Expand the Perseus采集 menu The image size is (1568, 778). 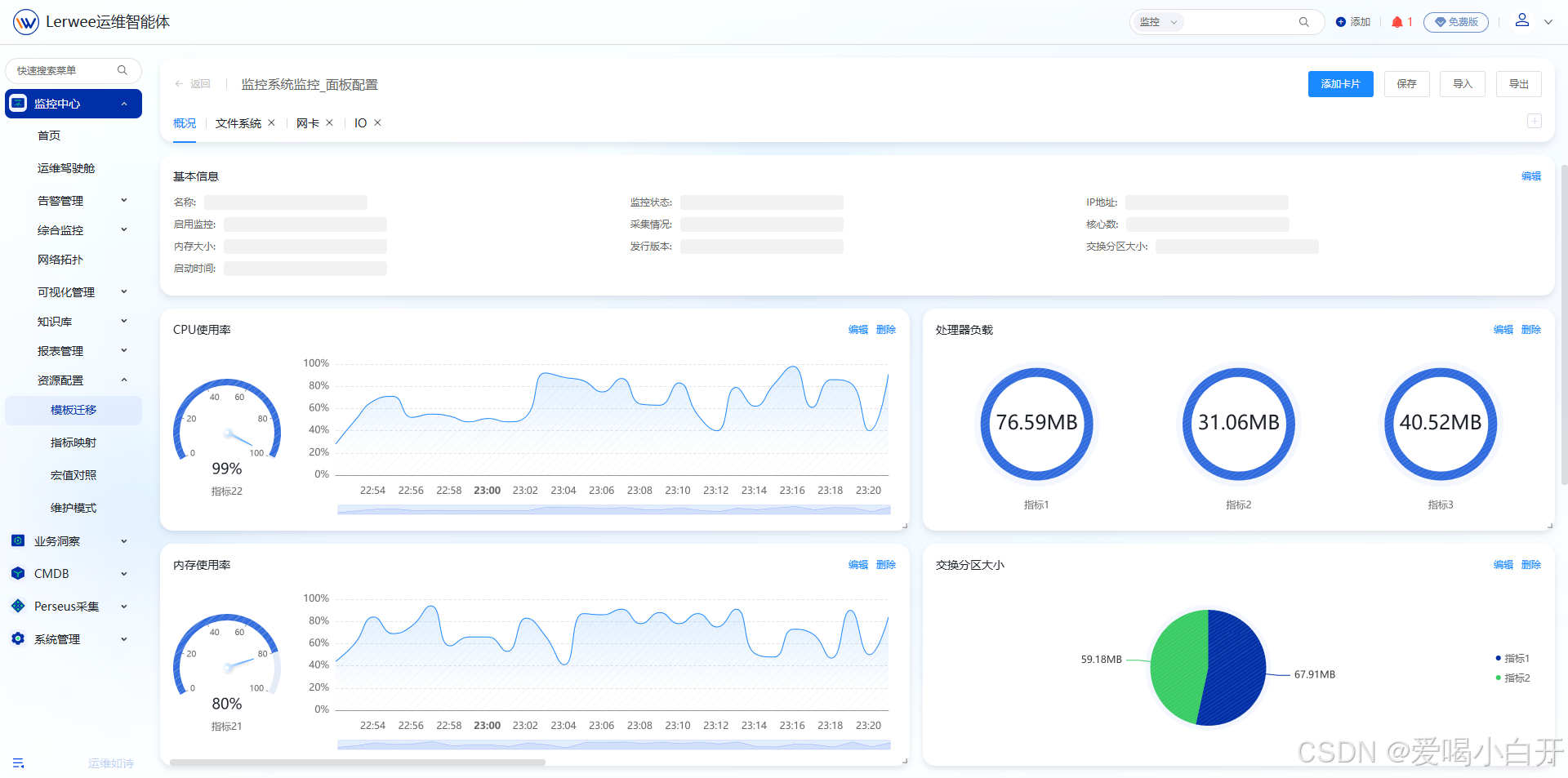tap(124, 606)
